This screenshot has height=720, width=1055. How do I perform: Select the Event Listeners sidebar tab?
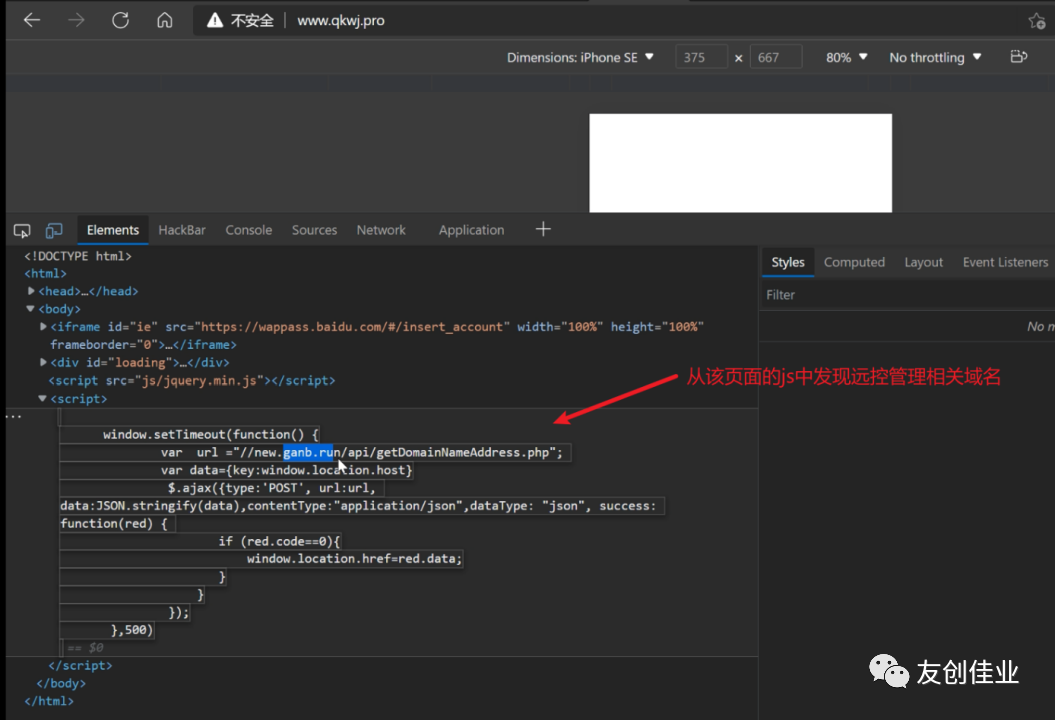click(x=1005, y=262)
